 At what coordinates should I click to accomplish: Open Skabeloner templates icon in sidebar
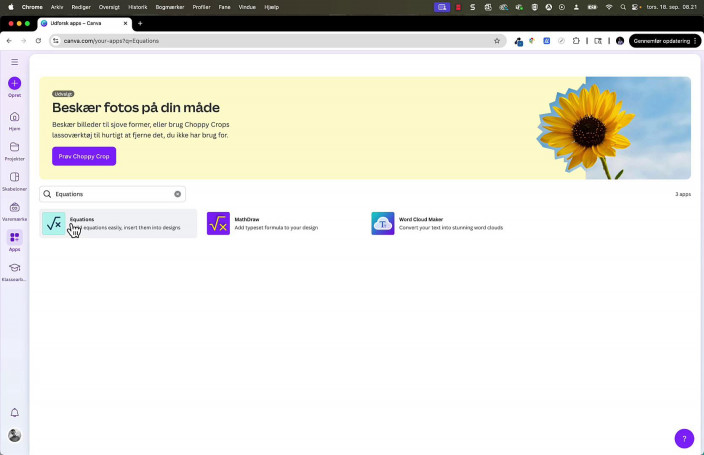[14, 177]
